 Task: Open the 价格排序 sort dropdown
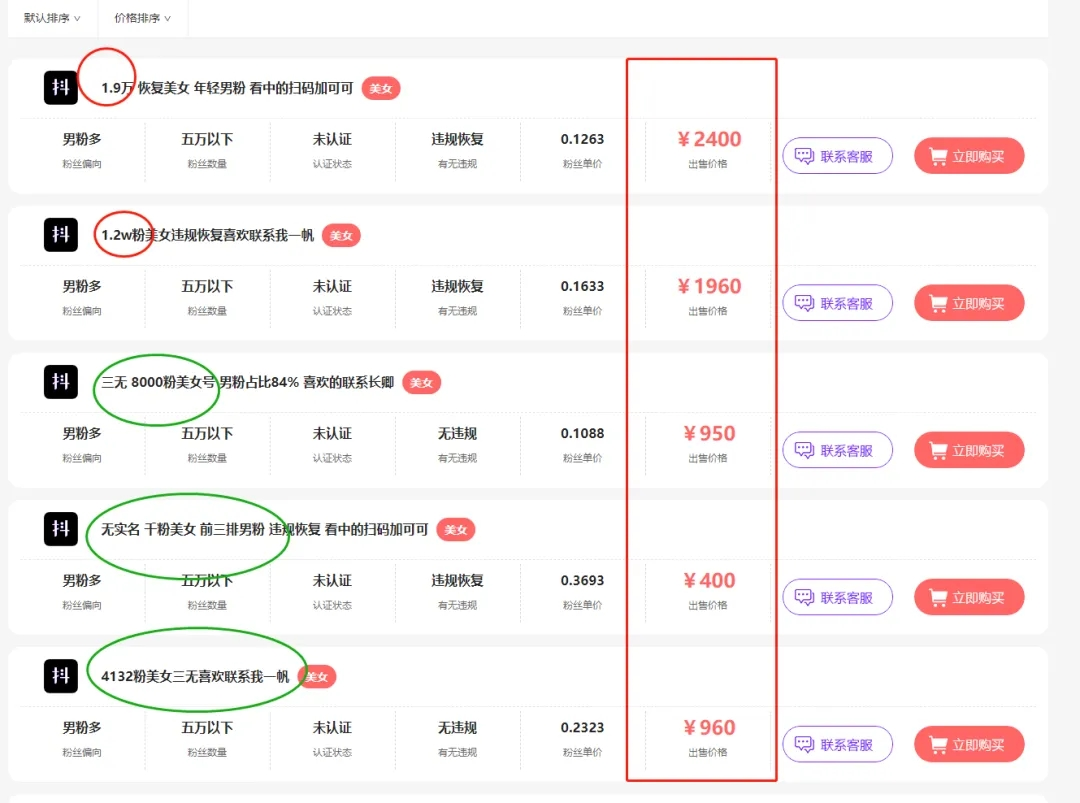143,18
